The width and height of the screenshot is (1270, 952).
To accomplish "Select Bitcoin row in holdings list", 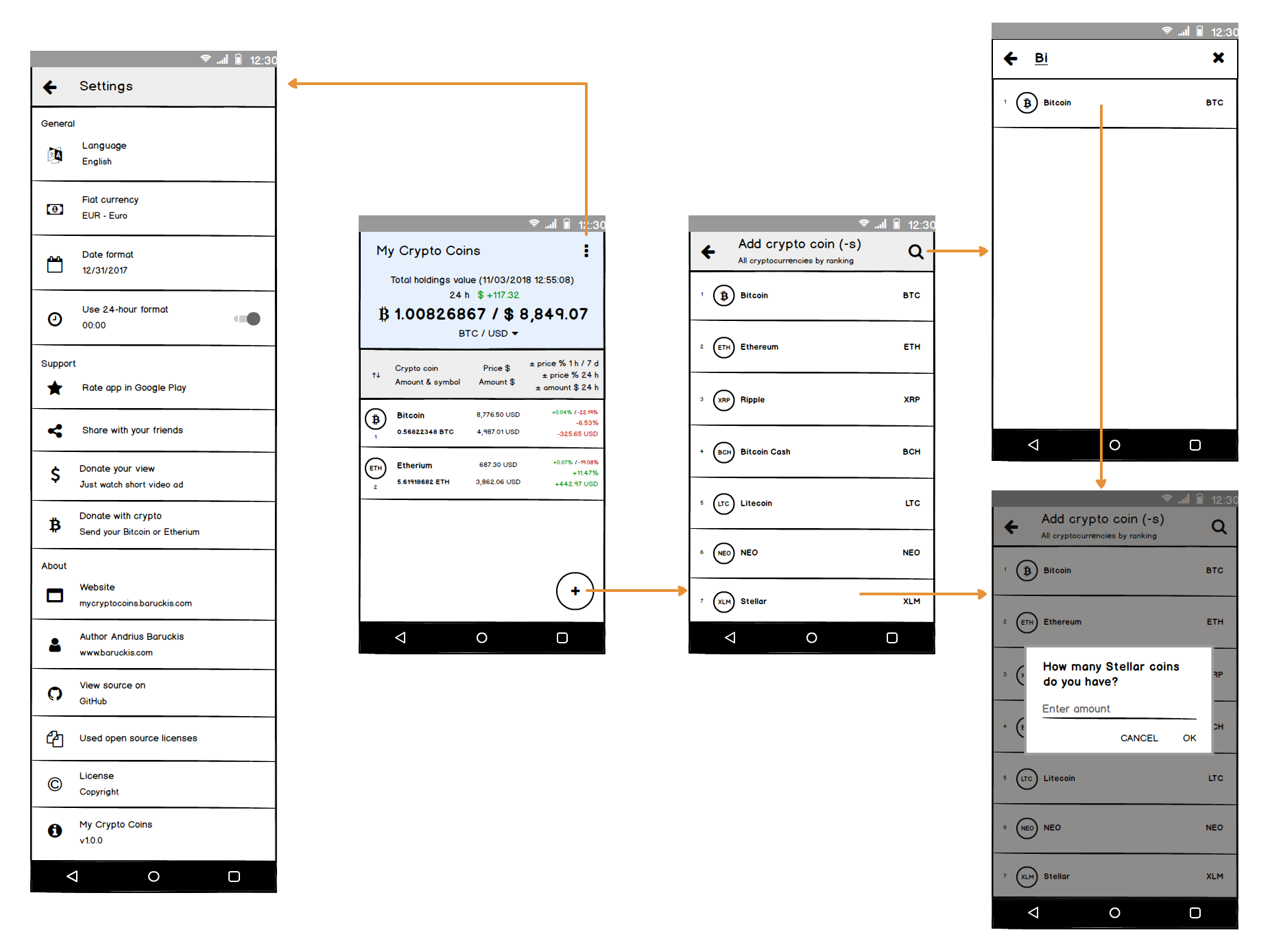I will pos(482,423).
